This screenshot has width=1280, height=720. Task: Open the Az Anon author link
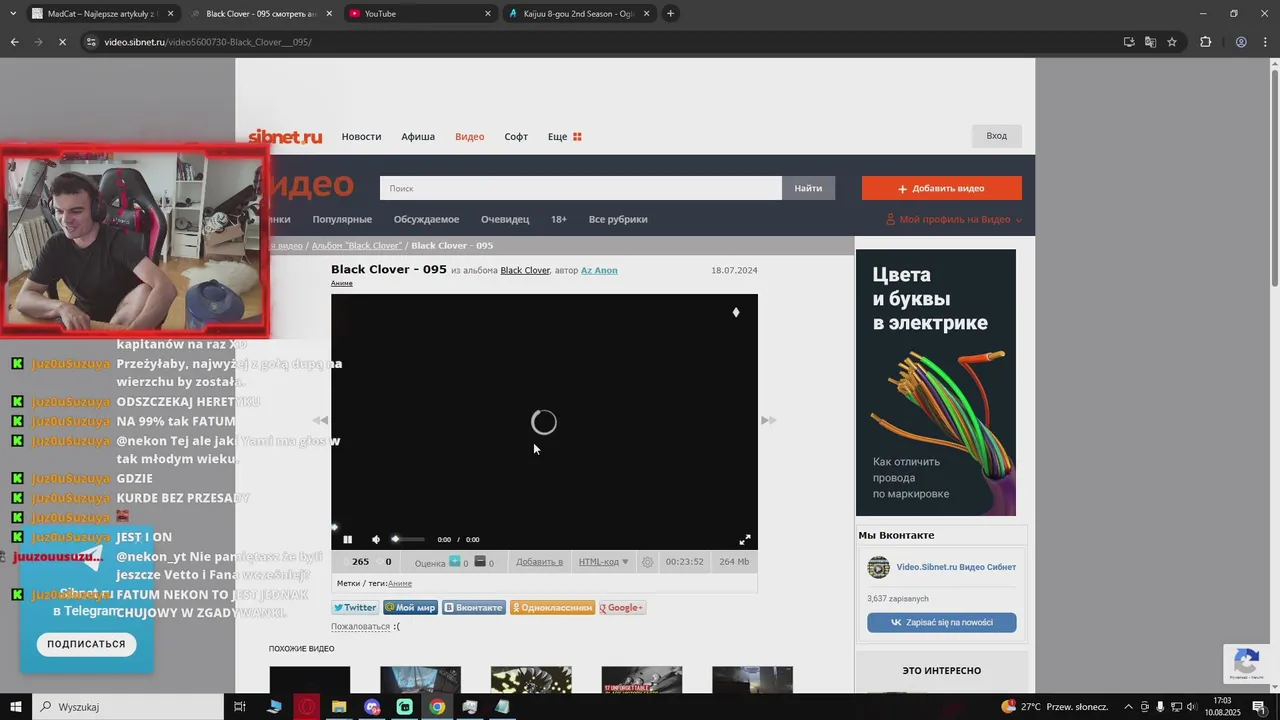[599, 270]
